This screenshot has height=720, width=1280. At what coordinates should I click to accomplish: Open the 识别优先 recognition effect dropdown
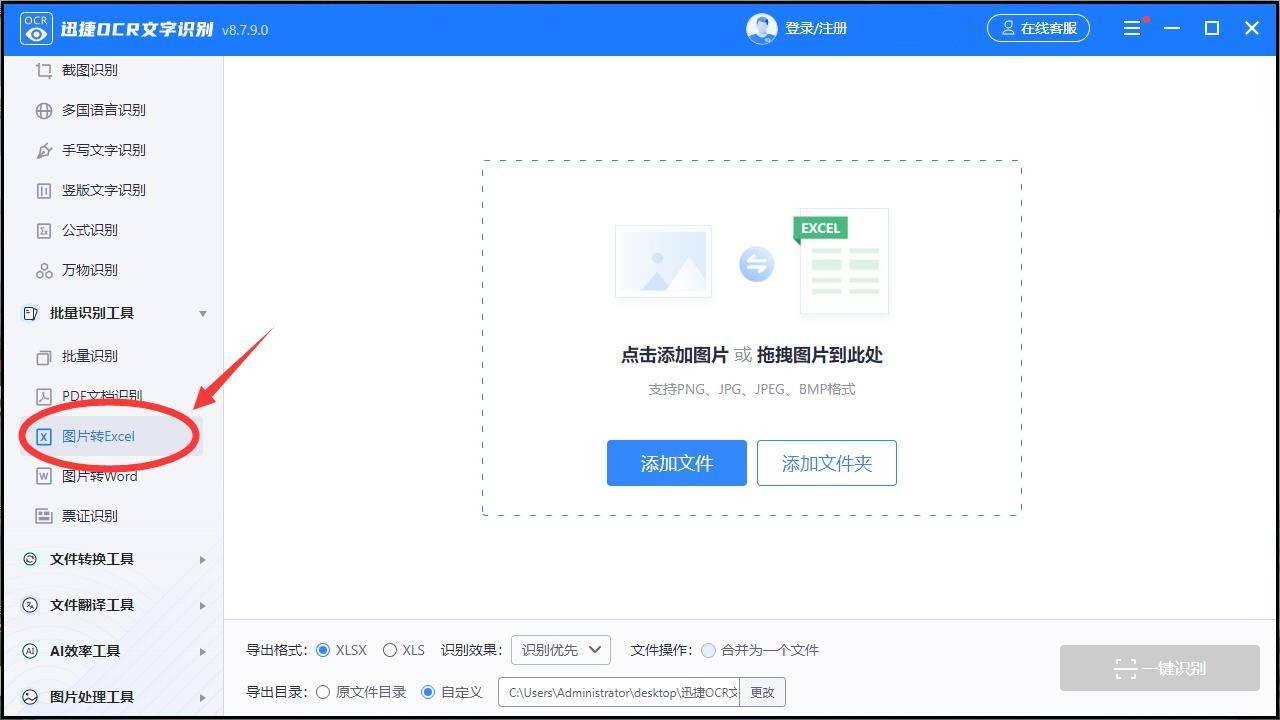[561, 650]
